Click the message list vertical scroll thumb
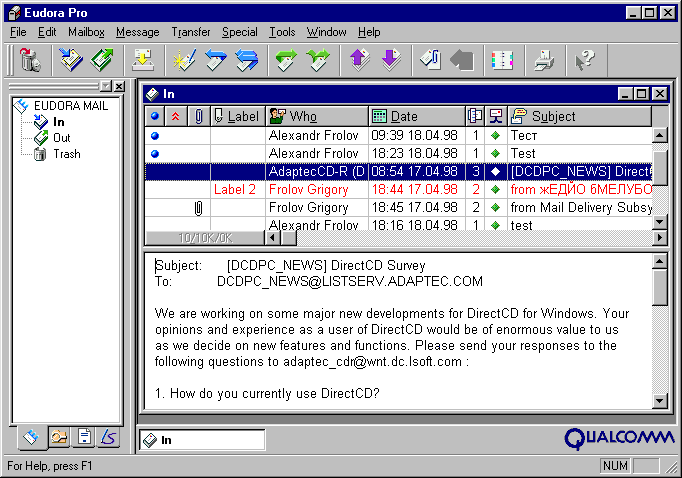 tap(660, 168)
